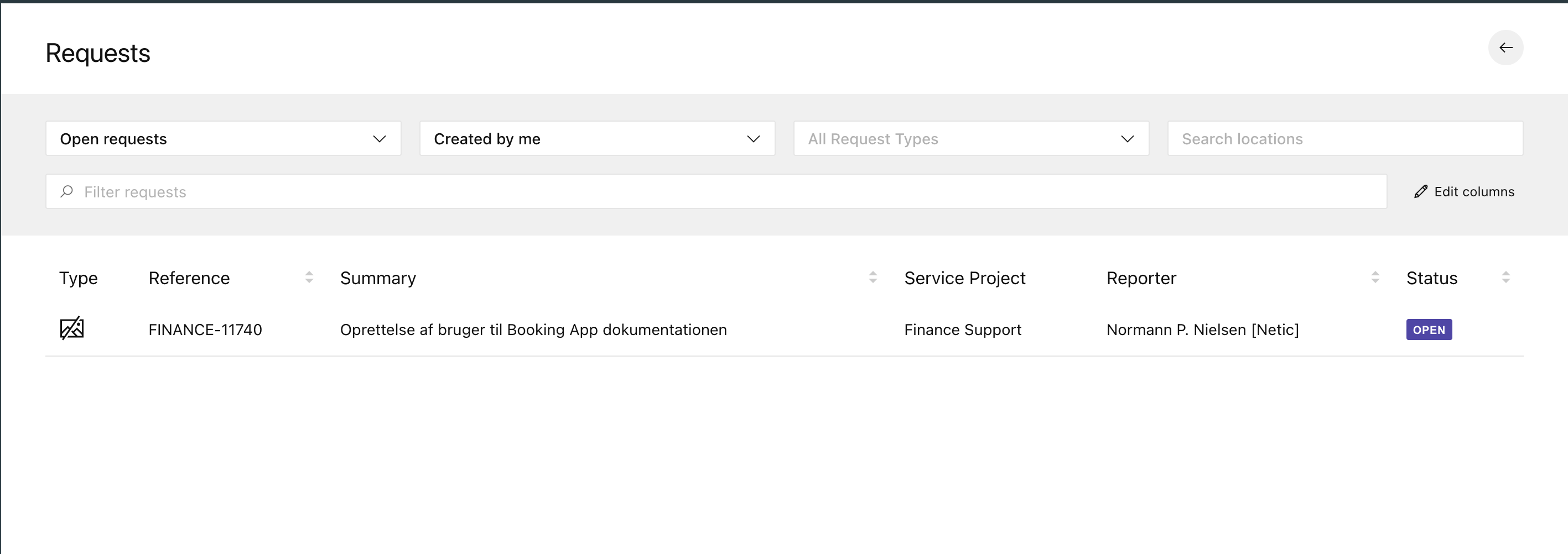The height and width of the screenshot is (554, 1568).
Task: Click the Service Project column header
Action: [965, 278]
